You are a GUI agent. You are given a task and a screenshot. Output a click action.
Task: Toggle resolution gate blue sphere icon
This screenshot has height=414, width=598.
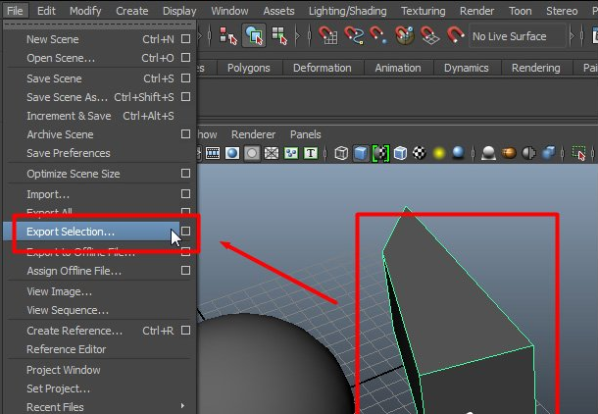click(x=232, y=153)
